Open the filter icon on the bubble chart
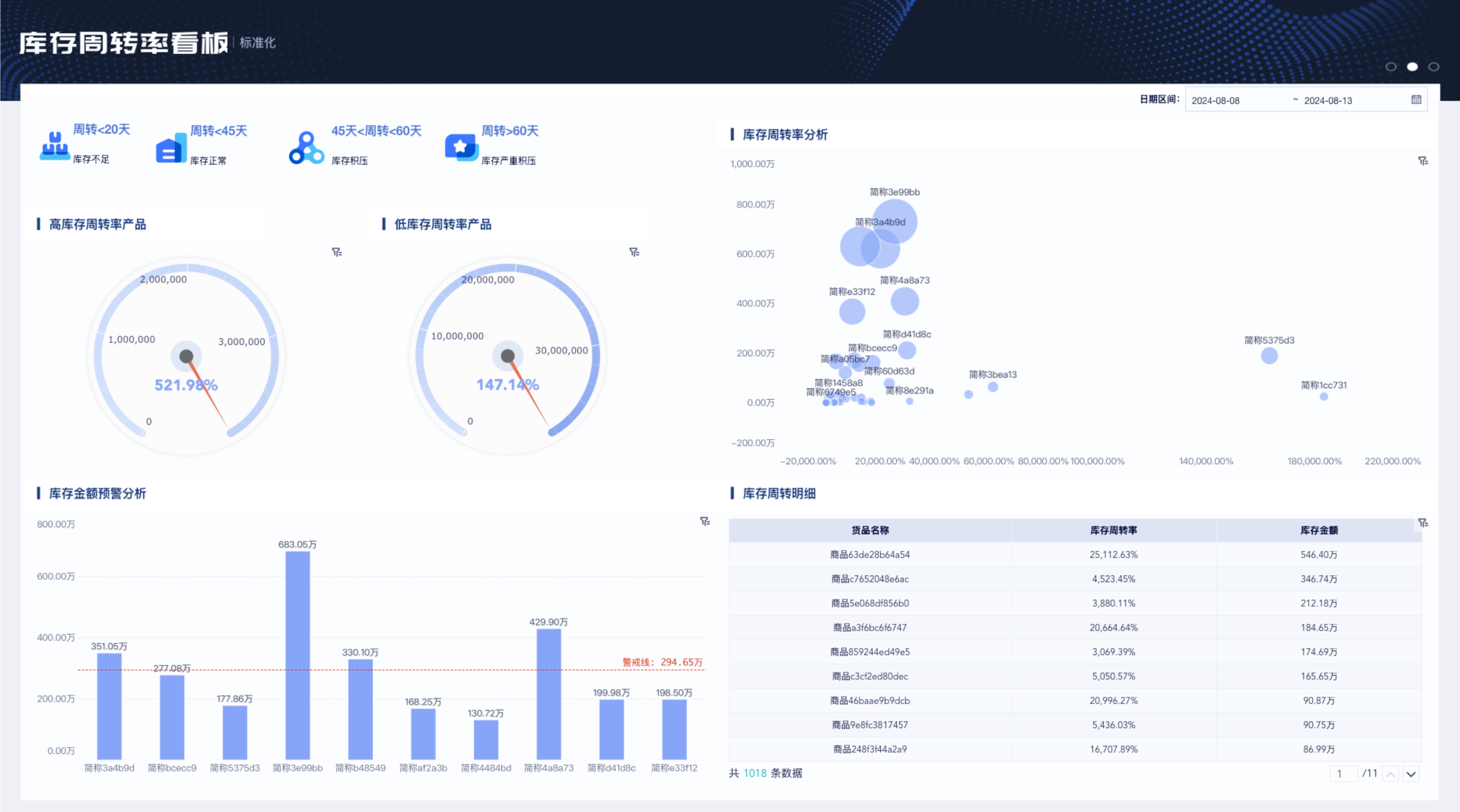 1423,161
